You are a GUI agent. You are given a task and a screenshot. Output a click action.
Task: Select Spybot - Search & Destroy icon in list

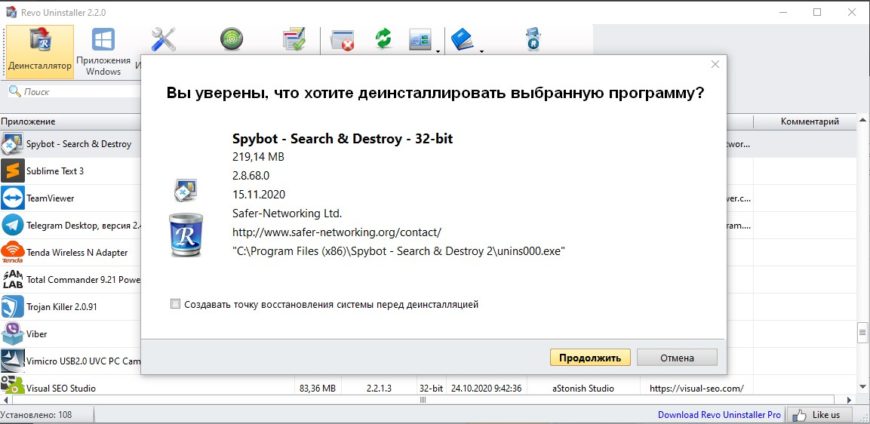pyautogui.click(x=12, y=144)
